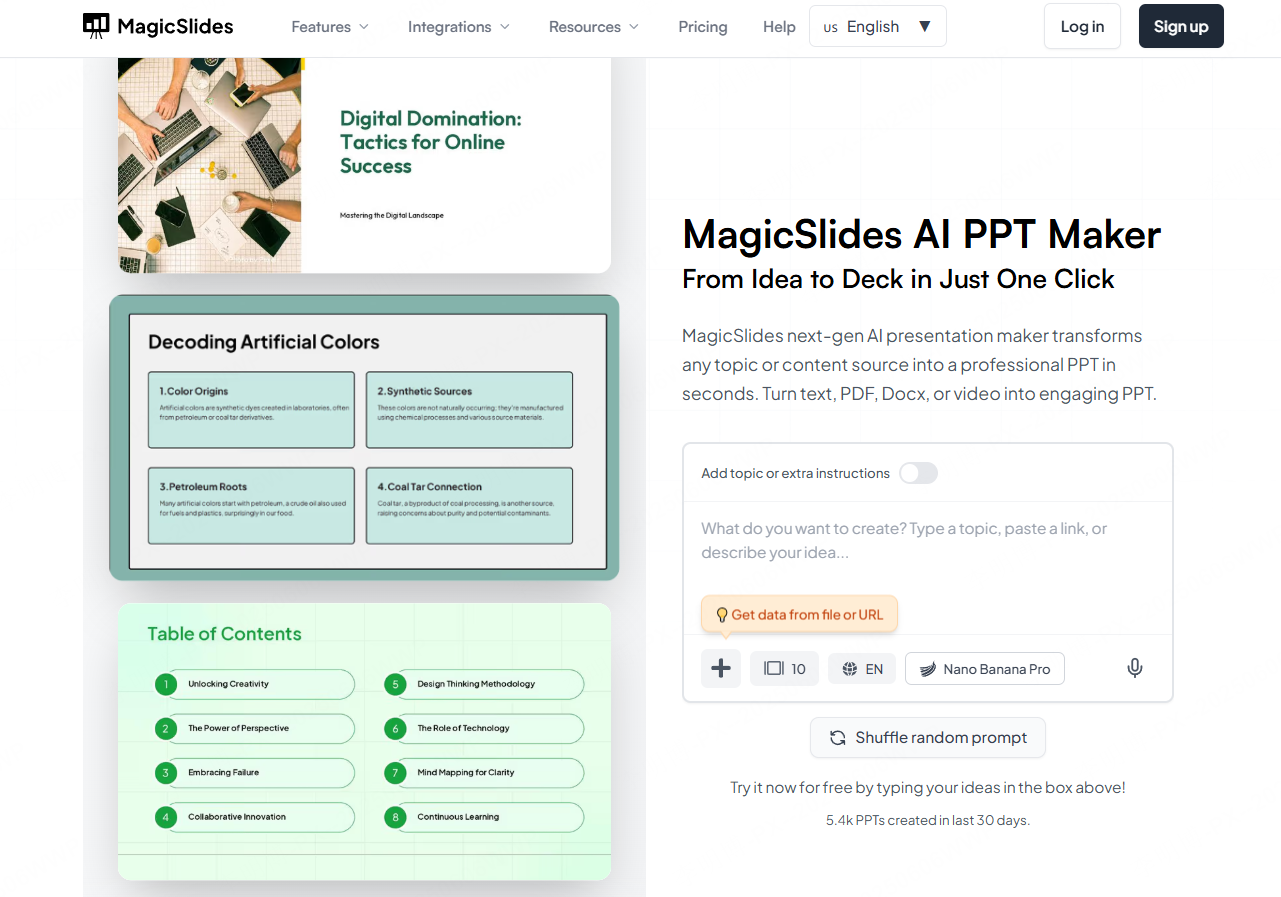Click the Log in button
This screenshot has height=897, width=1281.
(1082, 26)
